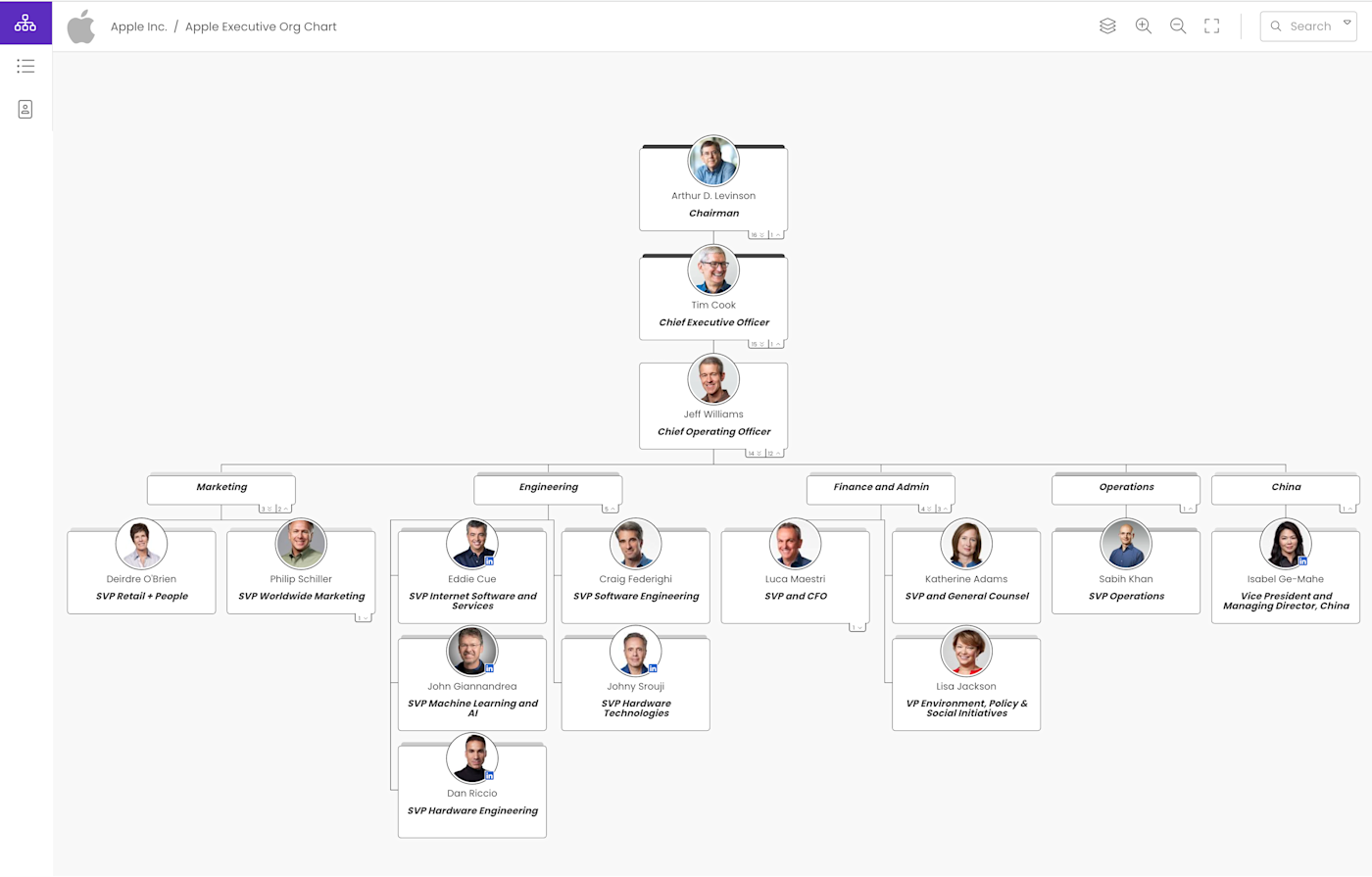The image size is (1372, 877).
Task: Click the title 'SVP Hardware Technologies'
Action: pos(636,708)
